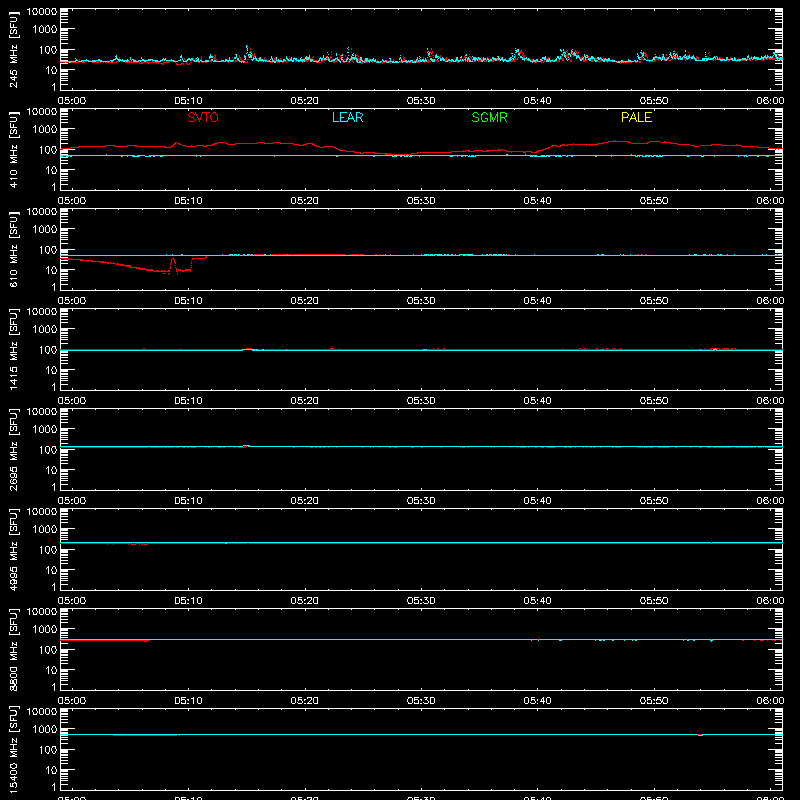
Task: Click the 05:30 time label under 245 MHz panel
Action: pyautogui.click(x=421, y=101)
